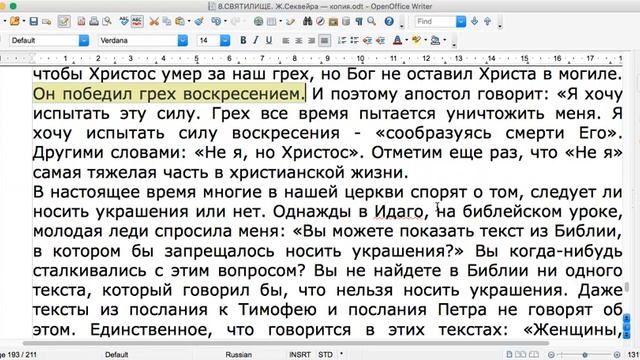640x360 pixels.
Task: Toggle Nonprinting Characters
Action: point(359,21)
